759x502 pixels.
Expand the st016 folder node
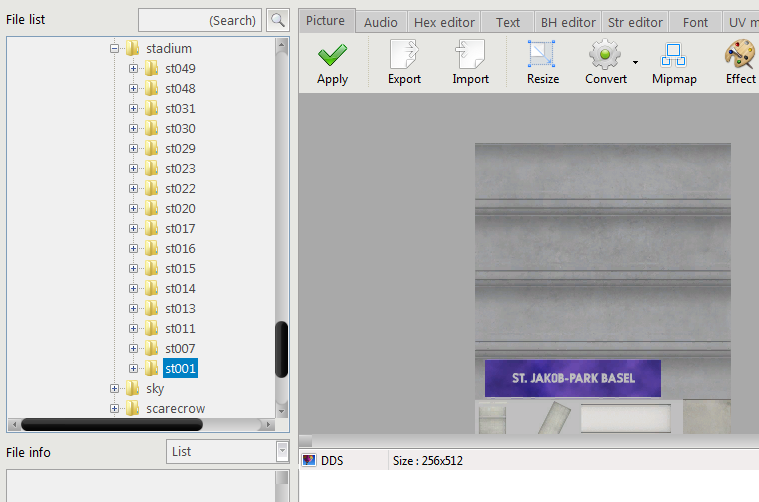tap(133, 248)
